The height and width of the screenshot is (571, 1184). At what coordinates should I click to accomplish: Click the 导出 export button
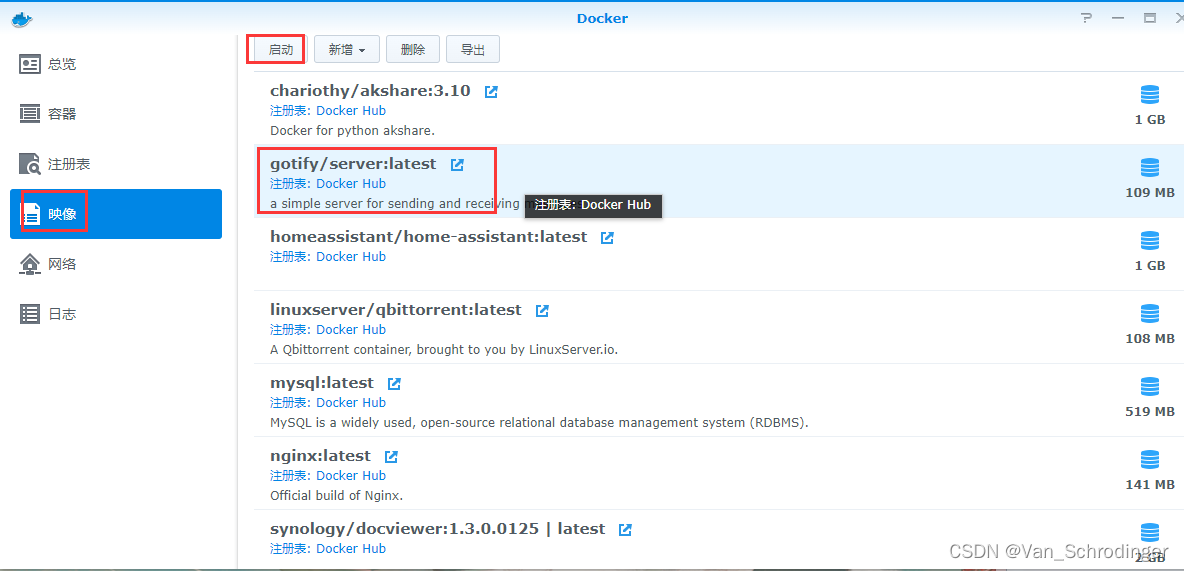473,50
